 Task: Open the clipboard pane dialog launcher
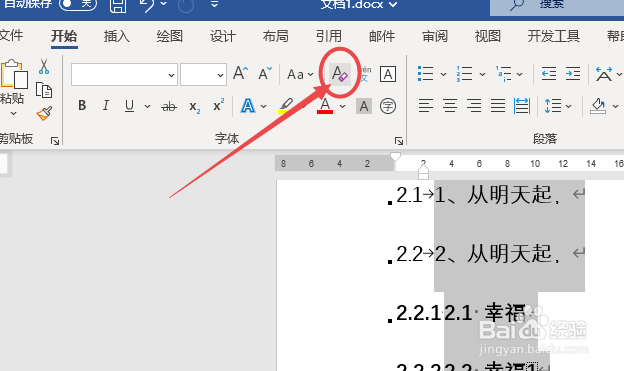[55, 141]
